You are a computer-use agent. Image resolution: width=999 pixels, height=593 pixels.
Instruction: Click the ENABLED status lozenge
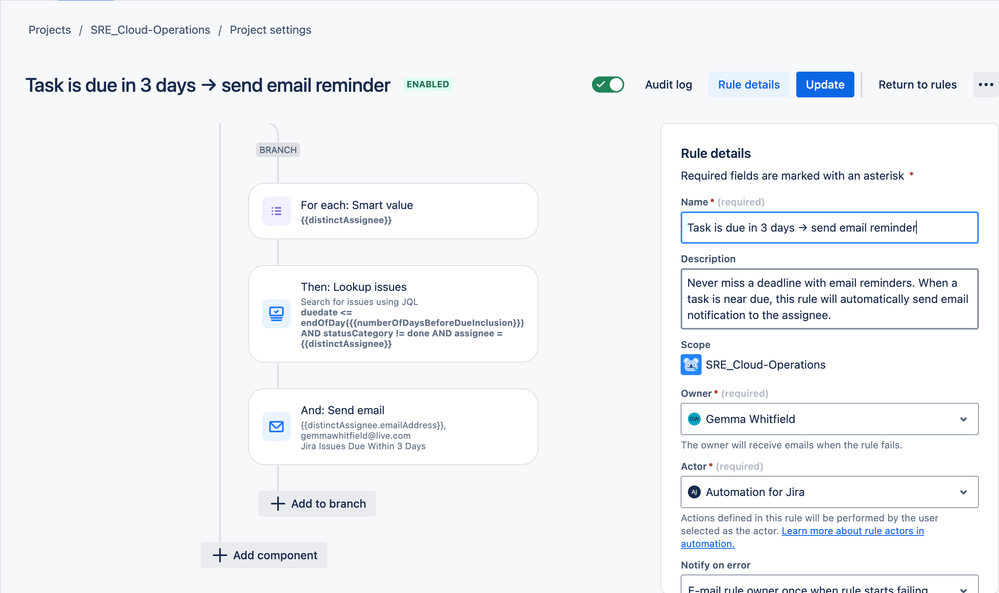[x=428, y=84]
